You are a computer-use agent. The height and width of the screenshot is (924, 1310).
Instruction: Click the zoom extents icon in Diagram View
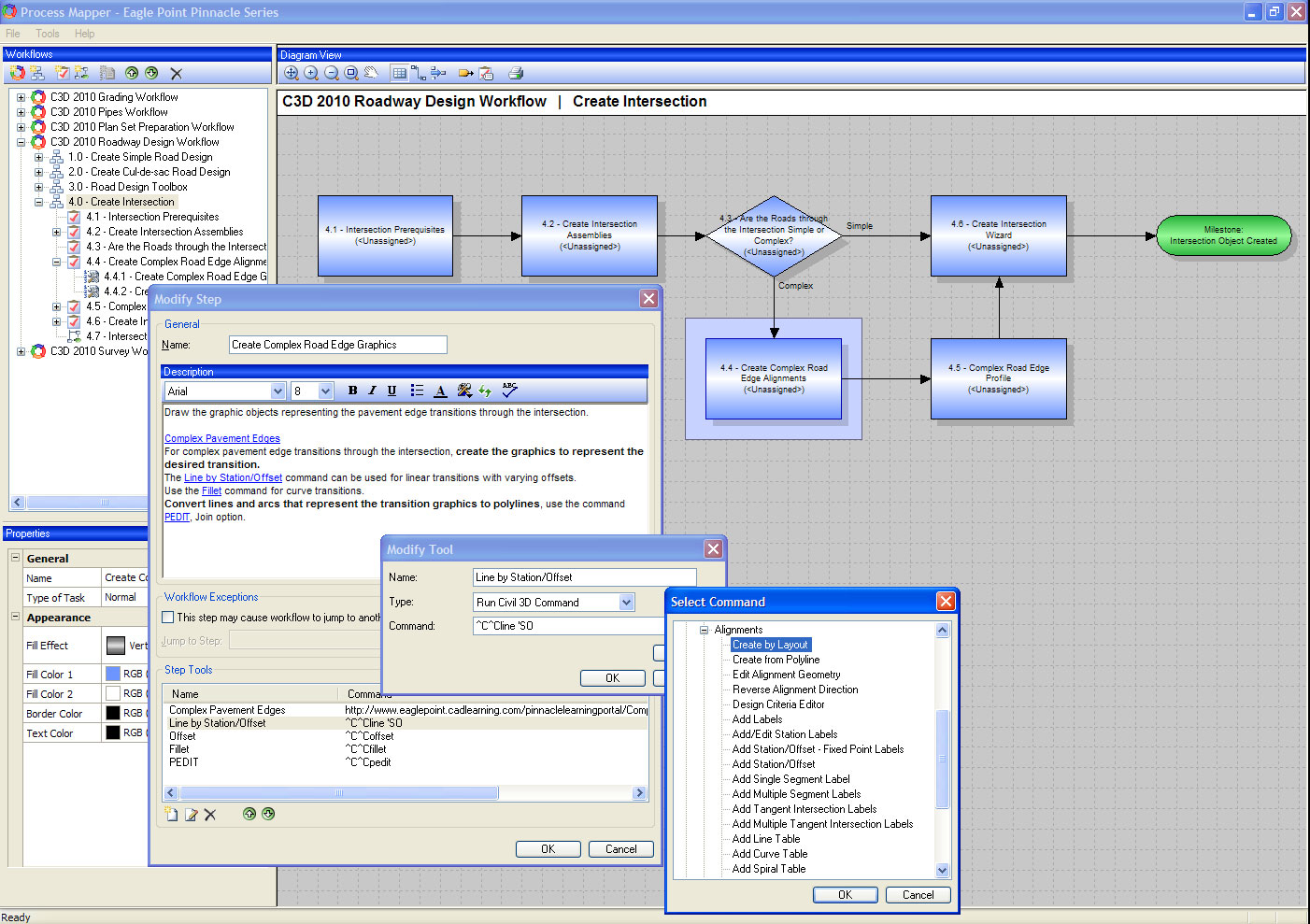coord(292,73)
